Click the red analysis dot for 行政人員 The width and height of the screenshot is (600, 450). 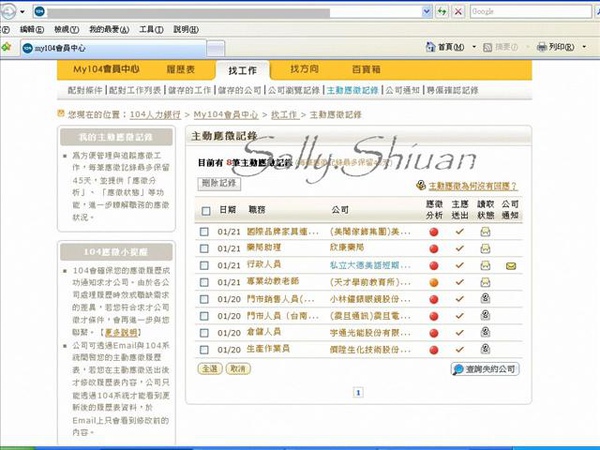434,266
